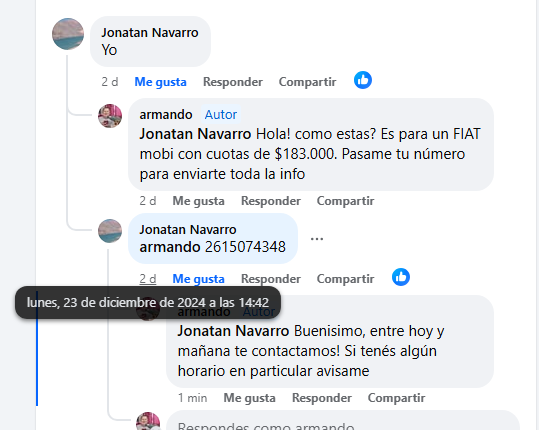Open Jonatan Navarro's avatar on the "Yo" comment
The height and width of the screenshot is (430, 539).
click(x=68, y=34)
